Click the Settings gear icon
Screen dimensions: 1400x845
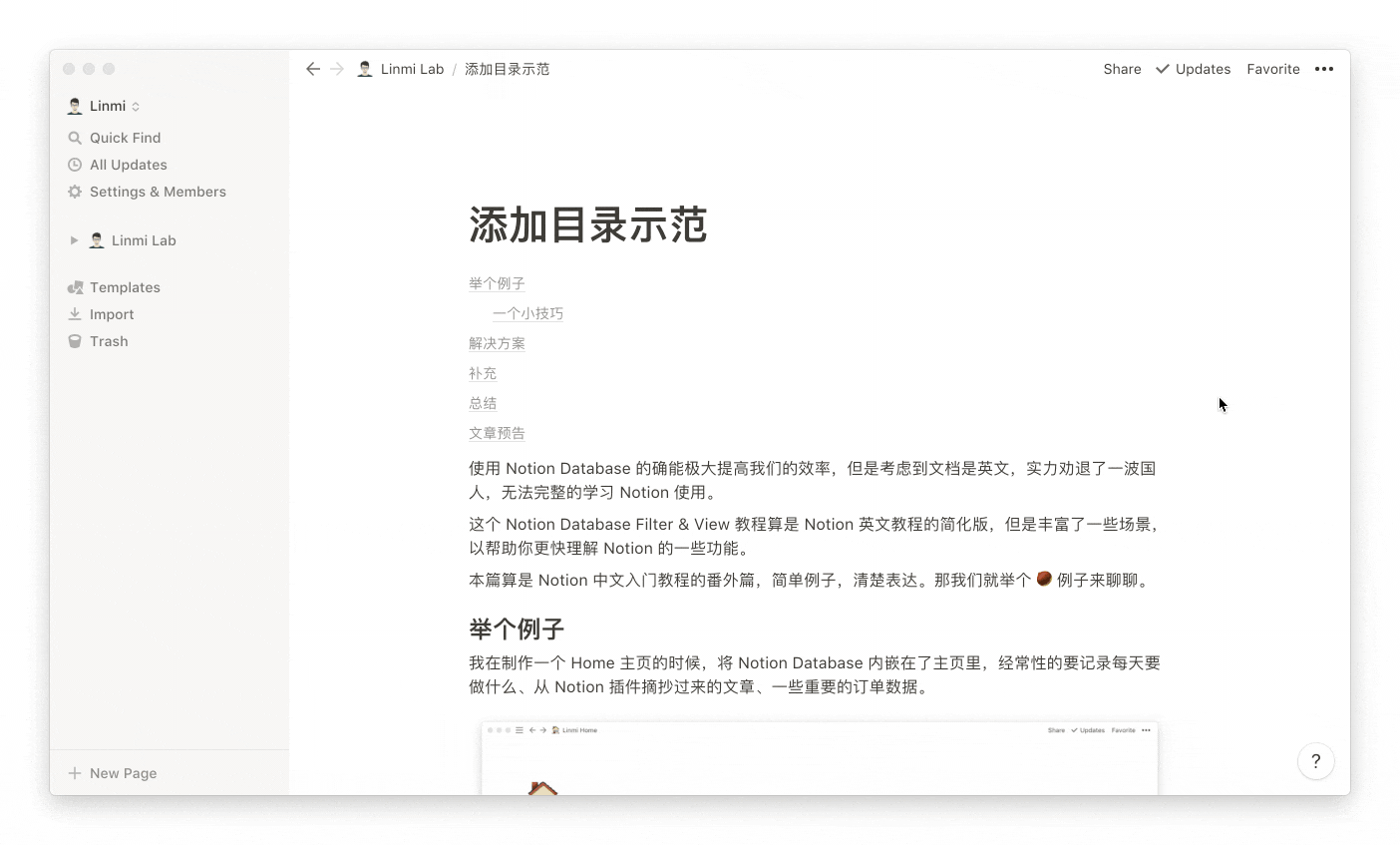coord(75,192)
